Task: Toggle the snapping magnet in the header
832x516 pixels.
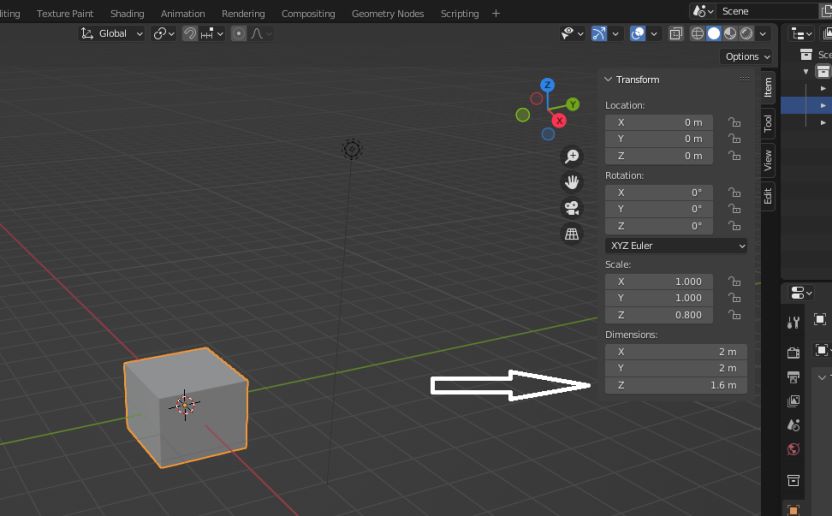Action: point(190,33)
